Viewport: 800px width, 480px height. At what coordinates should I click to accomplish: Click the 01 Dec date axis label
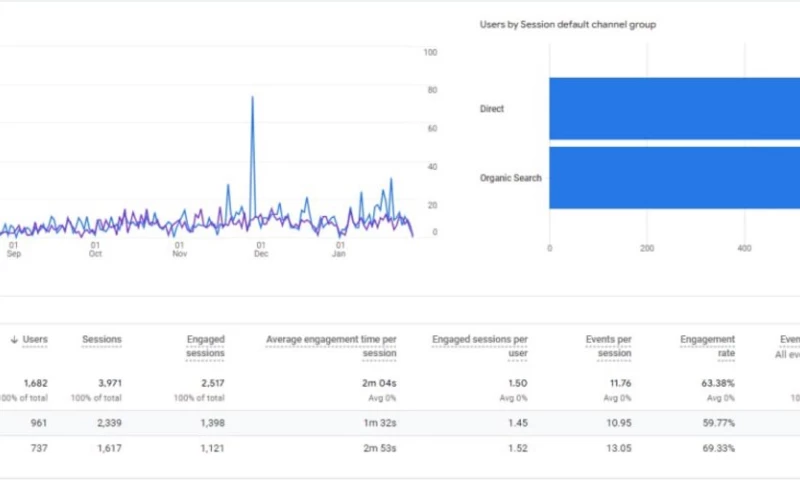[260, 249]
